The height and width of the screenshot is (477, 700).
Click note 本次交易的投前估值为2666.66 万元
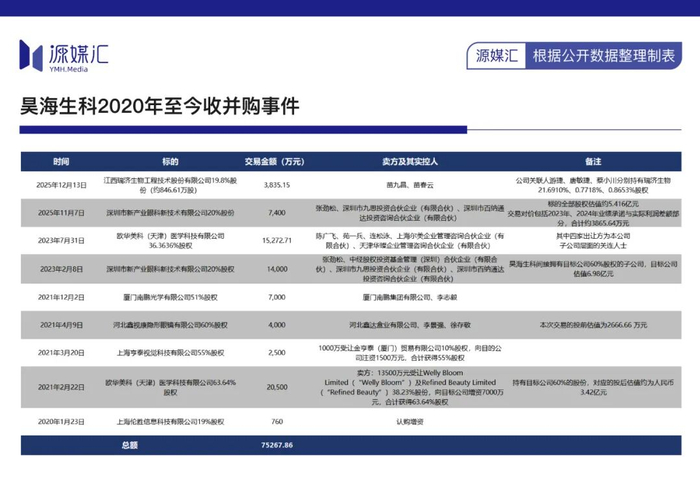[593, 325]
